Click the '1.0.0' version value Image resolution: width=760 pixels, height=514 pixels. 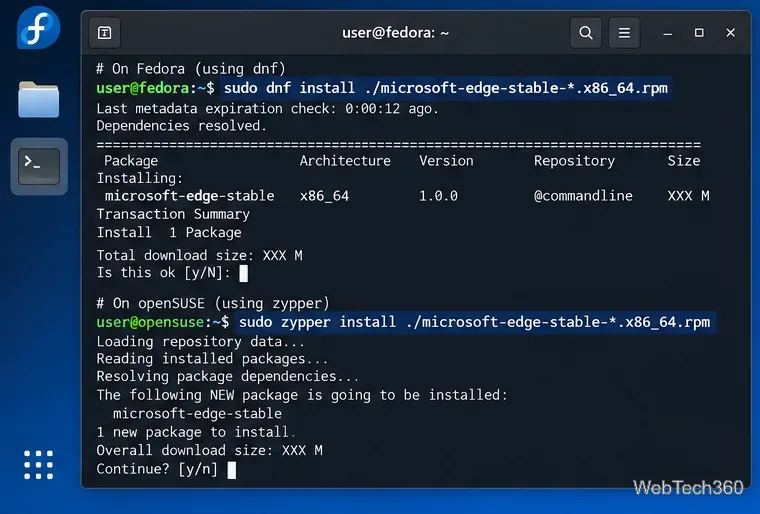click(438, 195)
